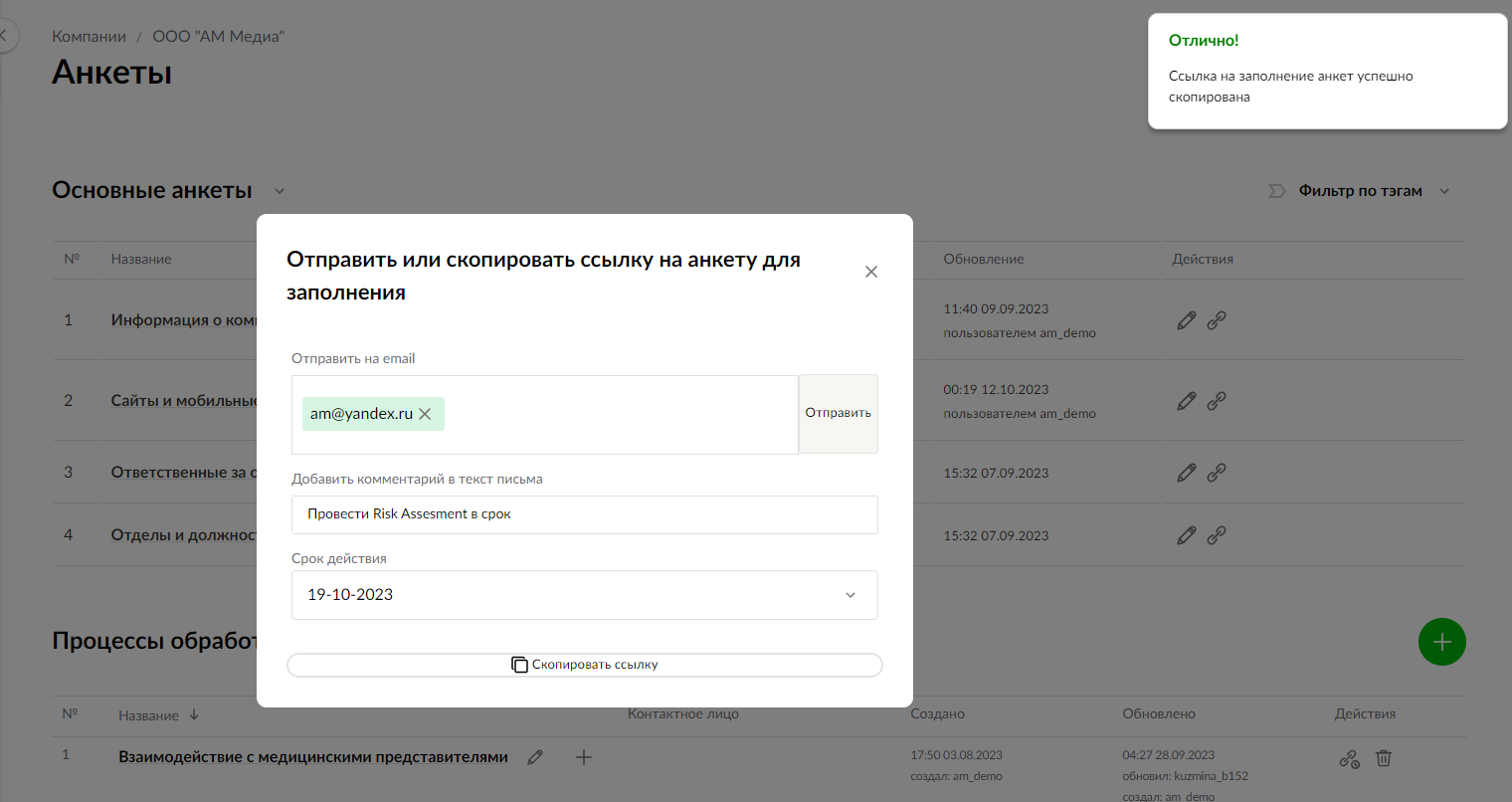Delete the medical representatives process with trash icon

click(1383, 758)
